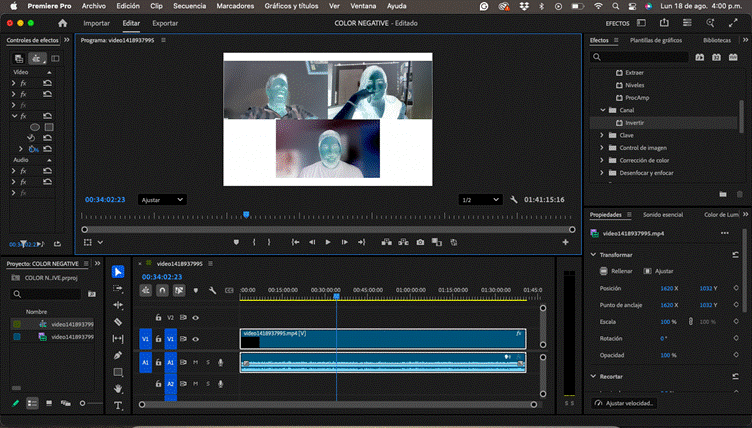The image size is (752, 428).
Task: Toggle V2 track output eye
Action: 196,318
